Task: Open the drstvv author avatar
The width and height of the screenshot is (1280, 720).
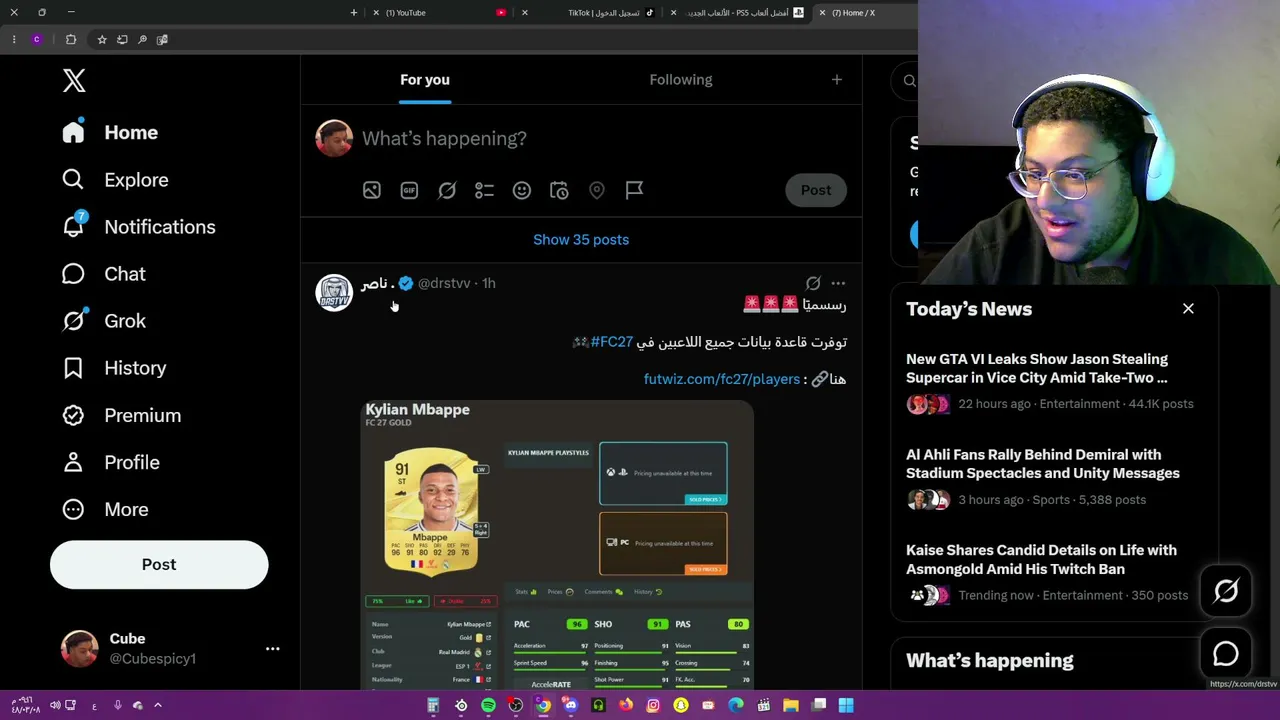Action: [x=334, y=293]
